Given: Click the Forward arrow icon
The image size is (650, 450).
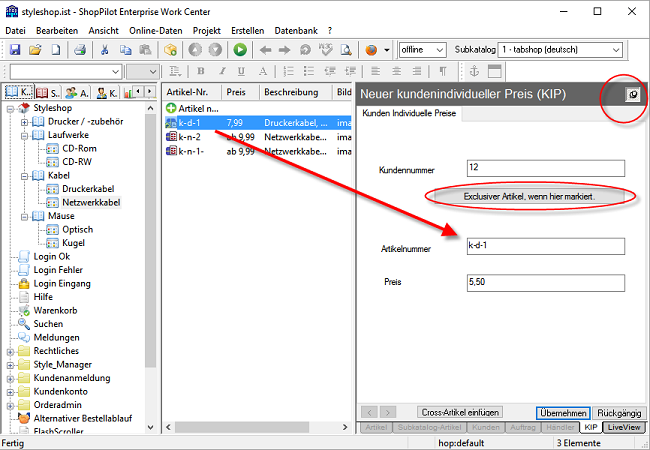Looking at the screenshot, I should tap(284, 50).
